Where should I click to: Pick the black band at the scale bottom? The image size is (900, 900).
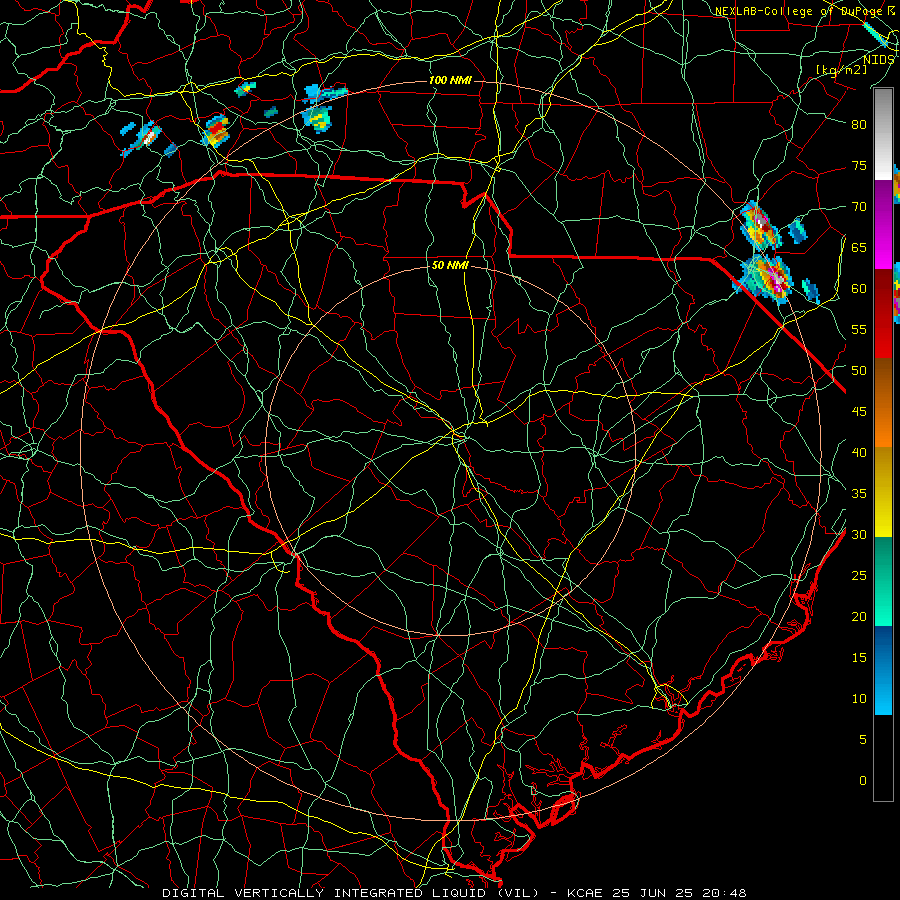[x=883, y=758]
